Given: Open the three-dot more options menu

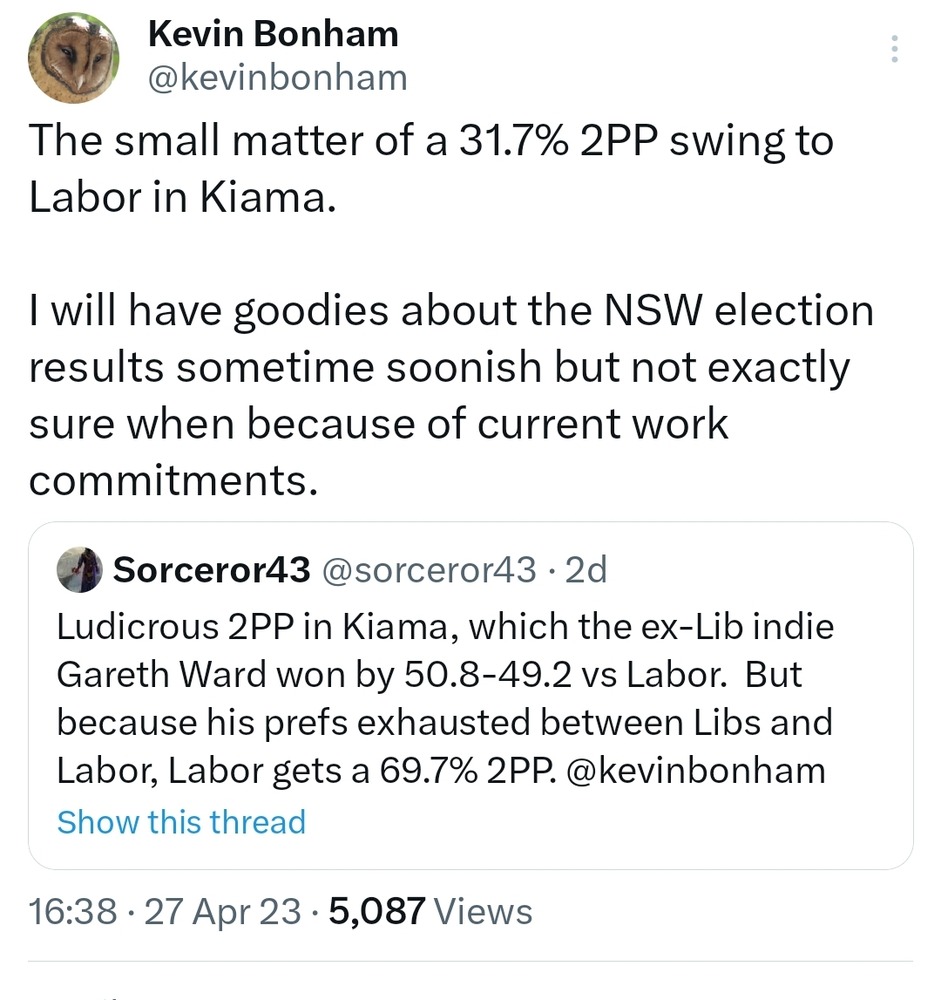Looking at the screenshot, I should point(894,49).
